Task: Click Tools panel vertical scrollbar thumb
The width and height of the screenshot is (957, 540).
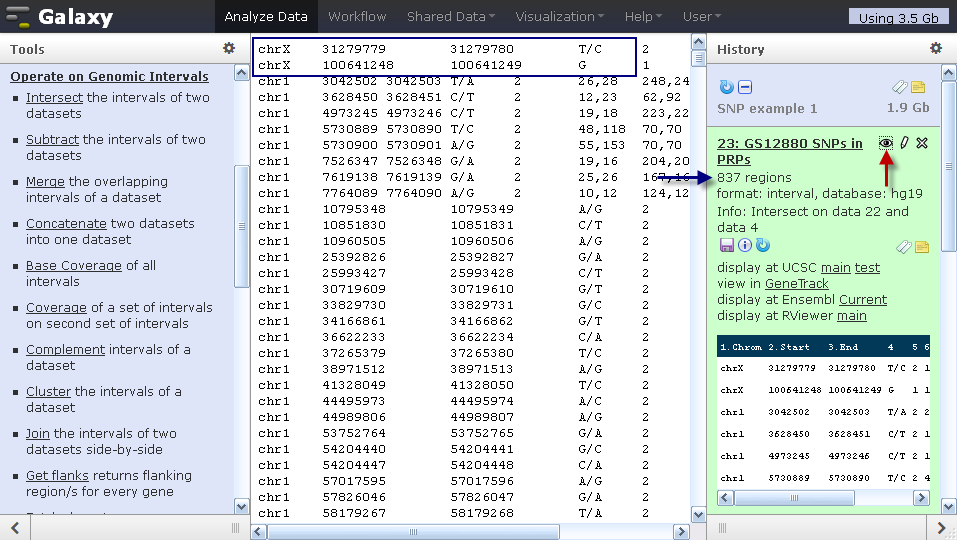Action: click(x=242, y=226)
